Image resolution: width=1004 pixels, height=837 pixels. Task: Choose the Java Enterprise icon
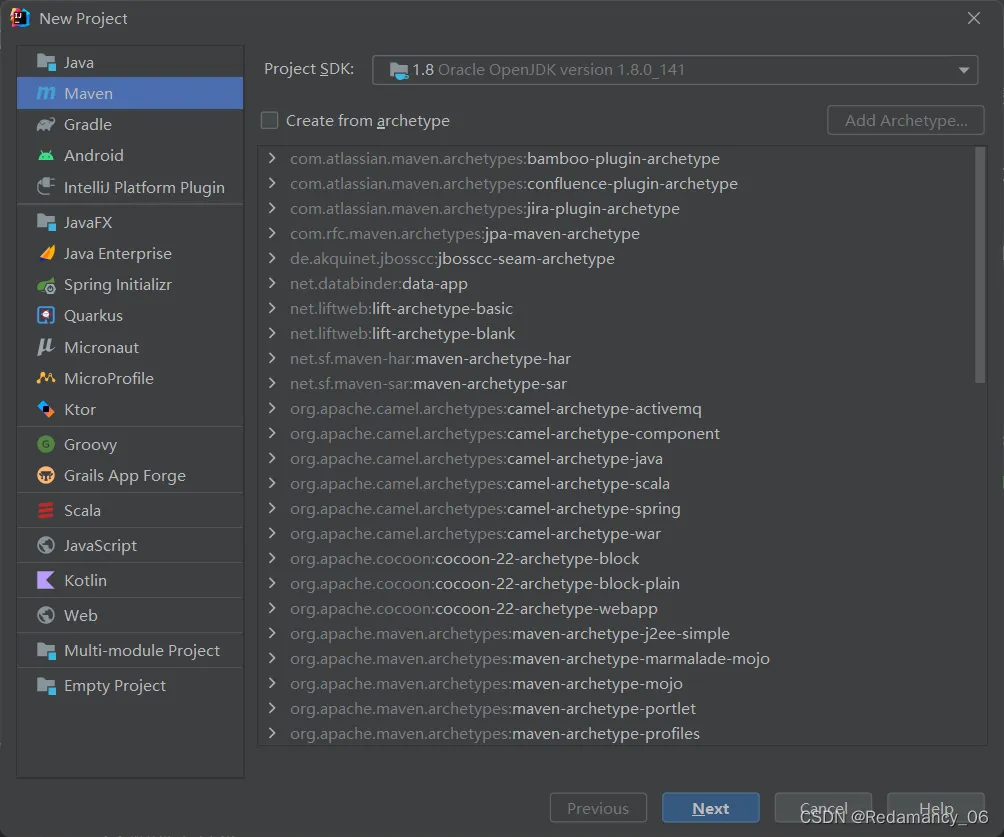point(46,254)
